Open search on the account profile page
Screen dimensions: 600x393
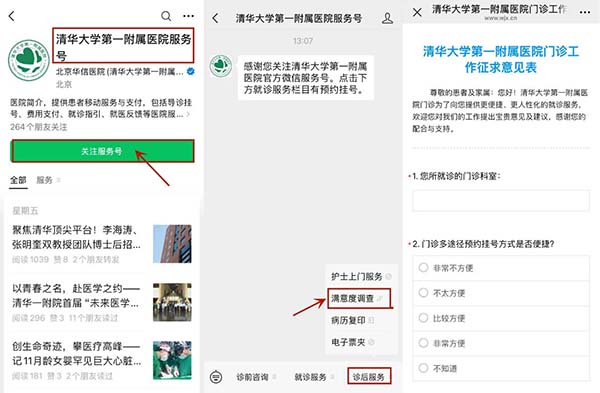pyautogui.click(x=166, y=16)
